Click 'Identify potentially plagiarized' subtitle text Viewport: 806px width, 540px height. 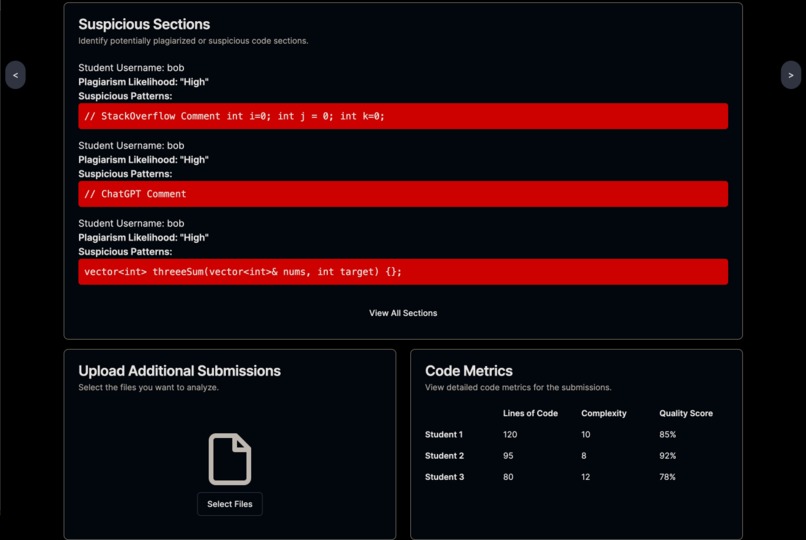[193, 41]
